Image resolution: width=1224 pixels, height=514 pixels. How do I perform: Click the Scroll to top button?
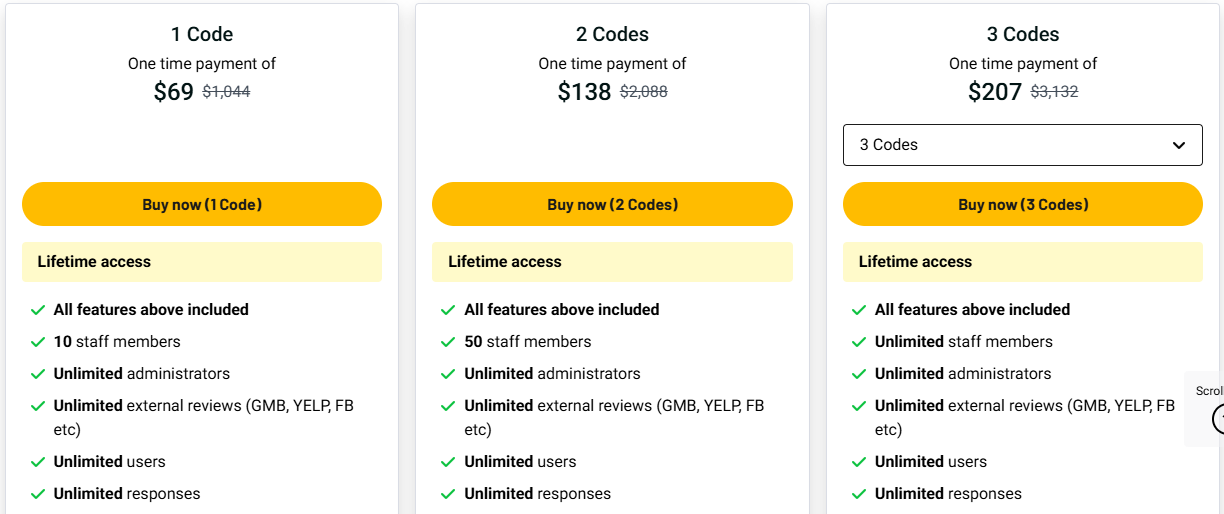[x=1218, y=417]
